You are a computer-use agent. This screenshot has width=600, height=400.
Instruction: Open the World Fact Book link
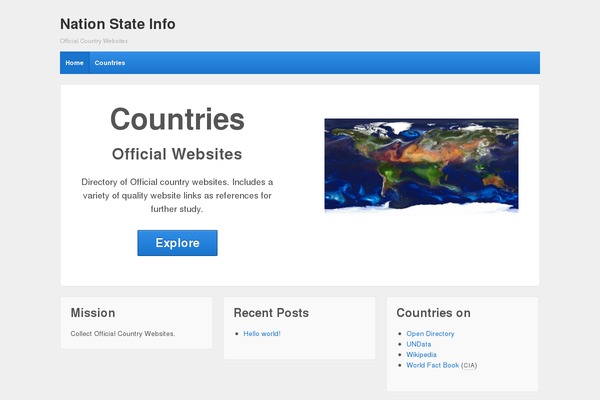coord(433,365)
